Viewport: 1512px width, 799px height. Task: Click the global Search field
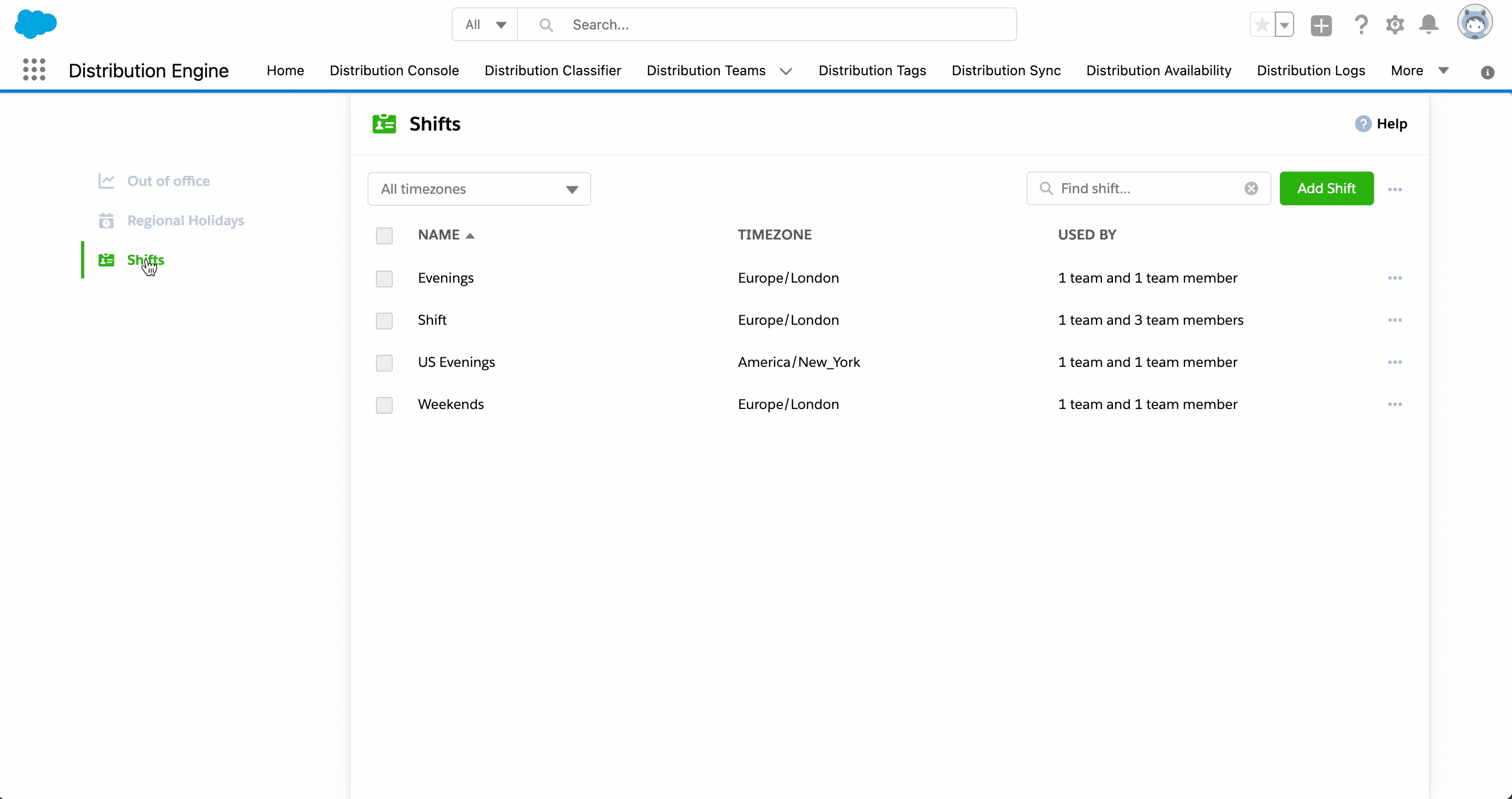(x=767, y=25)
